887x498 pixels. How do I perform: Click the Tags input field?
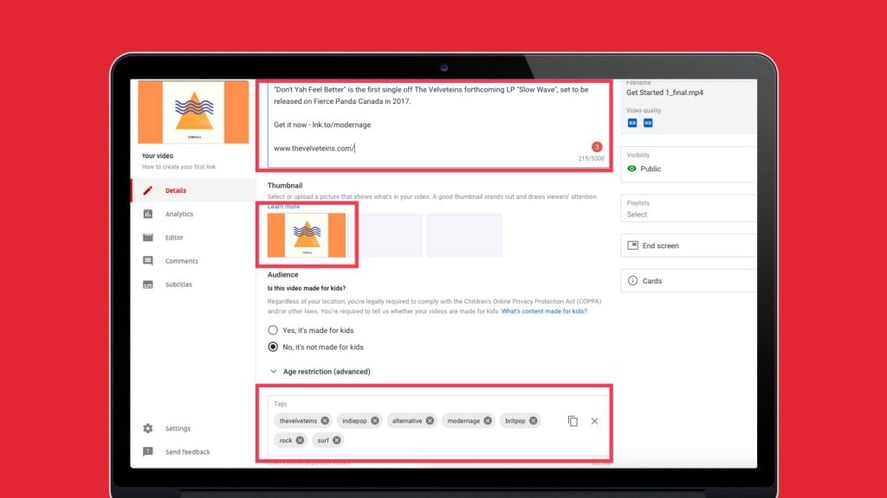pos(436,425)
